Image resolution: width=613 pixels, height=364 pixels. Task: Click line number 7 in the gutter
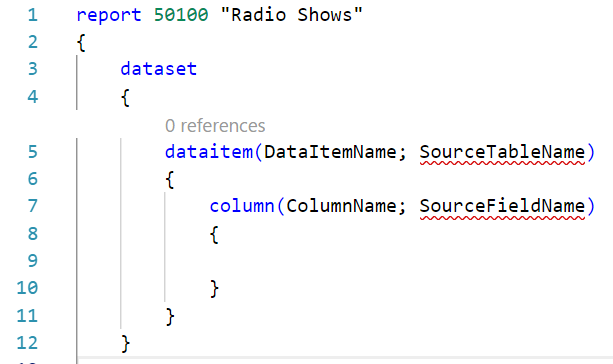33,206
